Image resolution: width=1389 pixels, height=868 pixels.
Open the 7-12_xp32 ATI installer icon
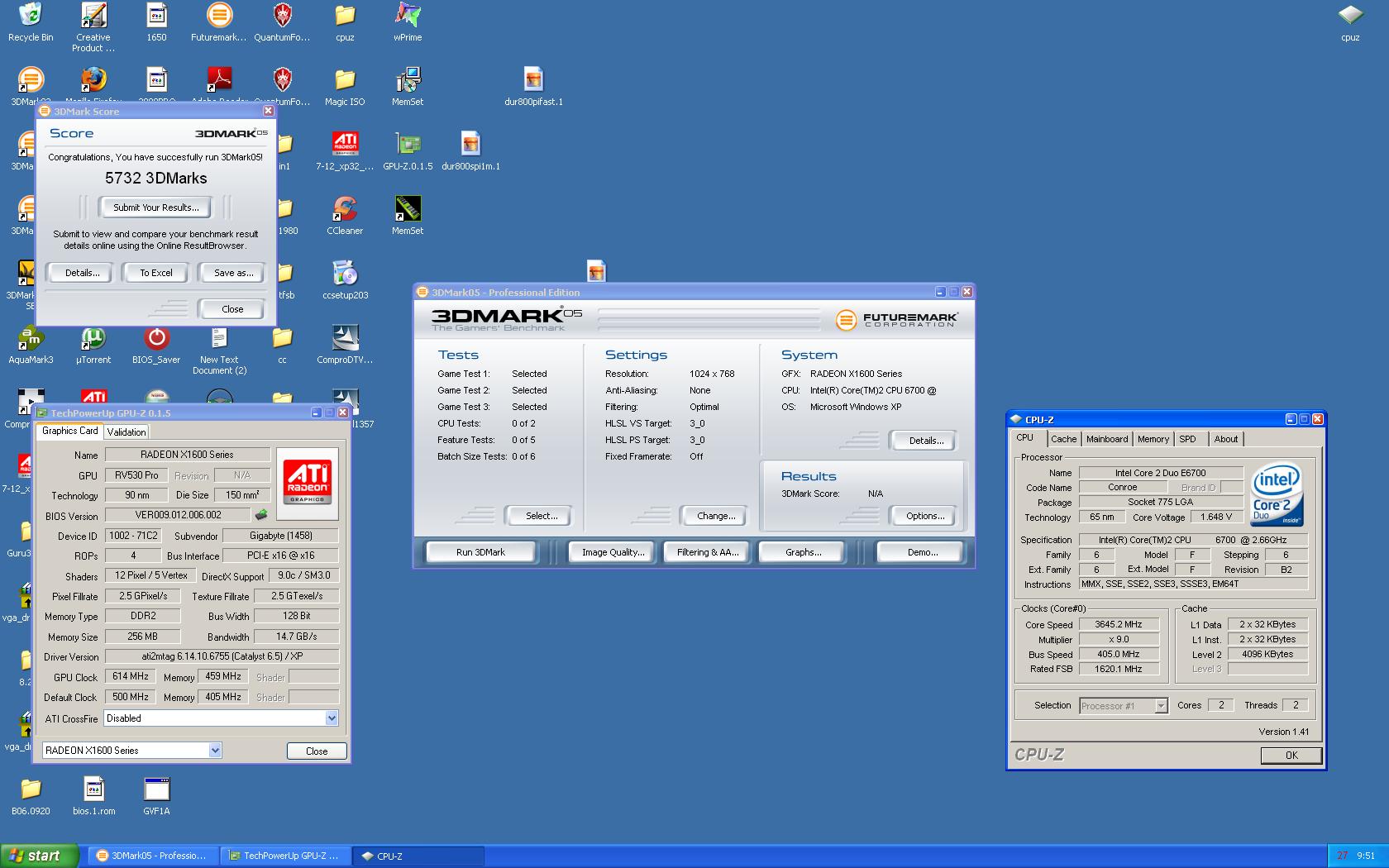(x=345, y=151)
